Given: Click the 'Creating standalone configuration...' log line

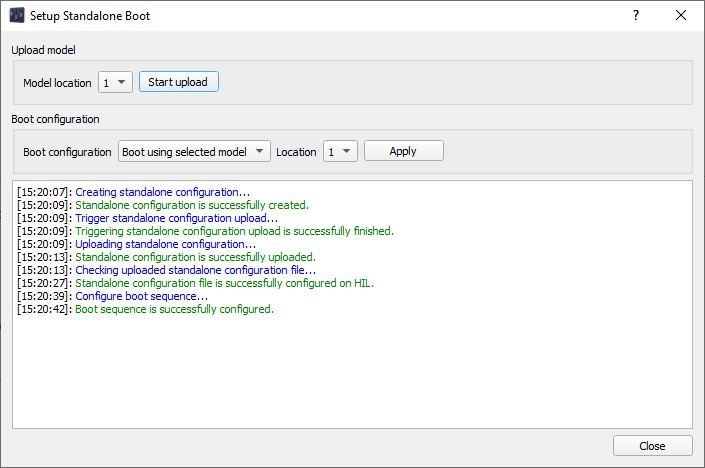Looking at the screenshot, I should (162, 192).
